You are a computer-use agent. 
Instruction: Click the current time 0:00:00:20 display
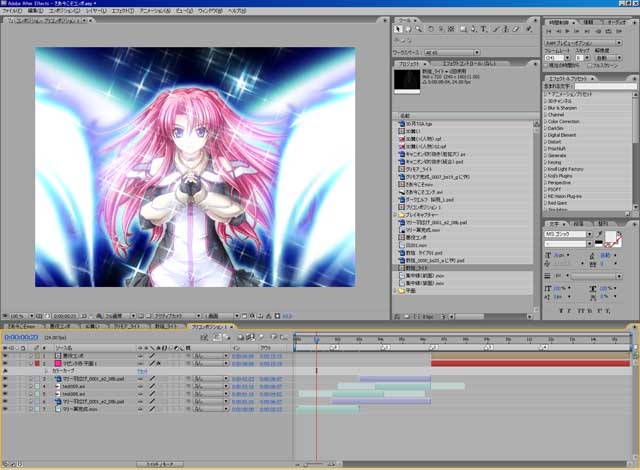coord(21,337)
